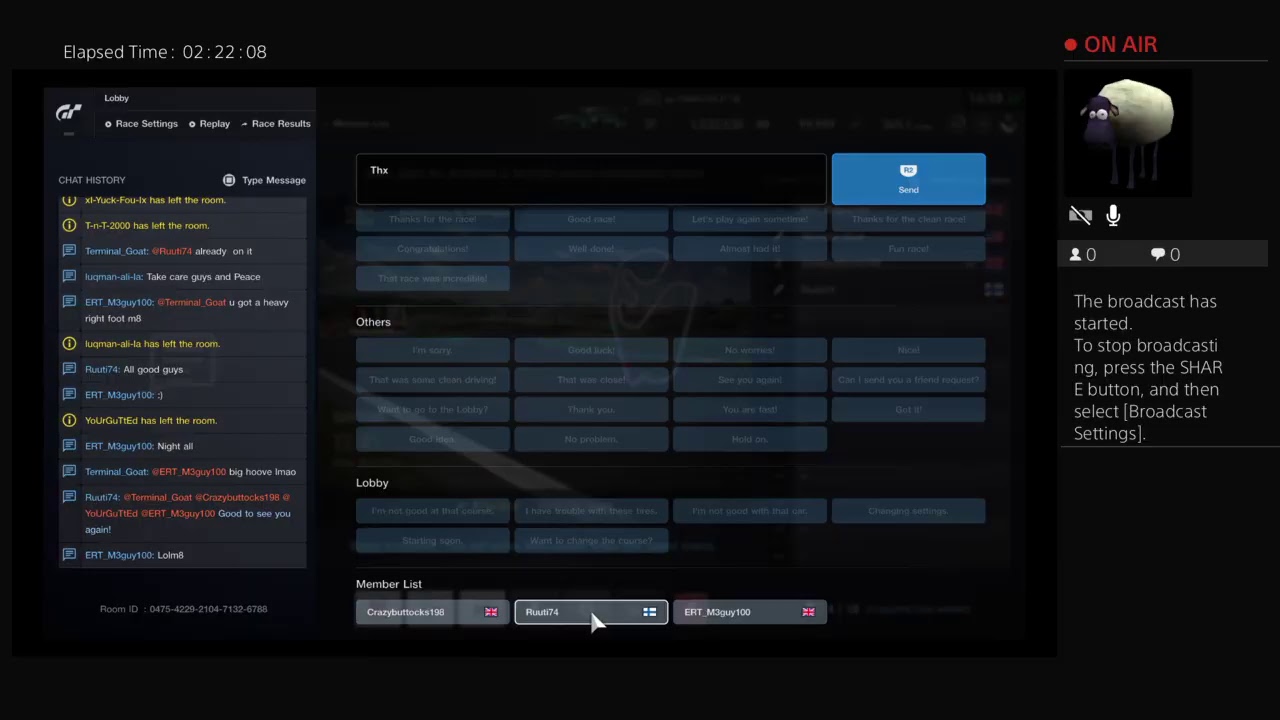Select the 'Almost had it!' message

click(x=750, y=249)
